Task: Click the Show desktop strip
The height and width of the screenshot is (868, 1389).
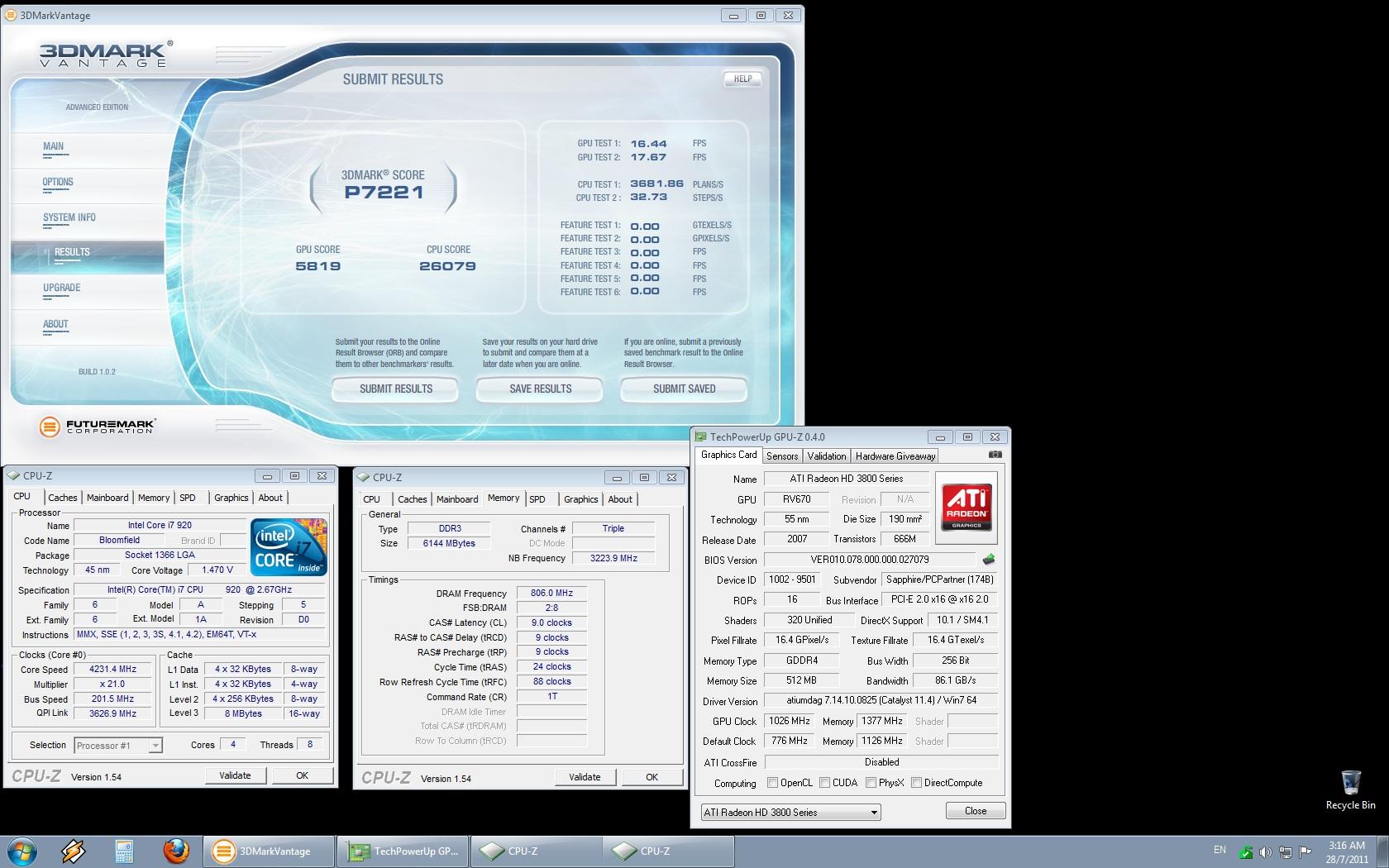Action: [1383, 851]
